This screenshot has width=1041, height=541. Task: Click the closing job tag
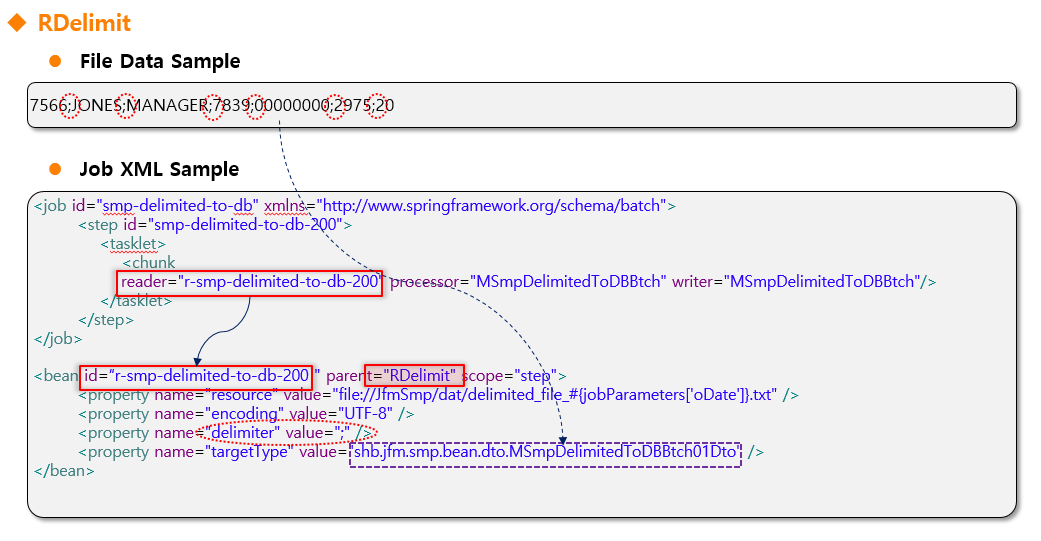pyautogui.click(x=54, y=339)
